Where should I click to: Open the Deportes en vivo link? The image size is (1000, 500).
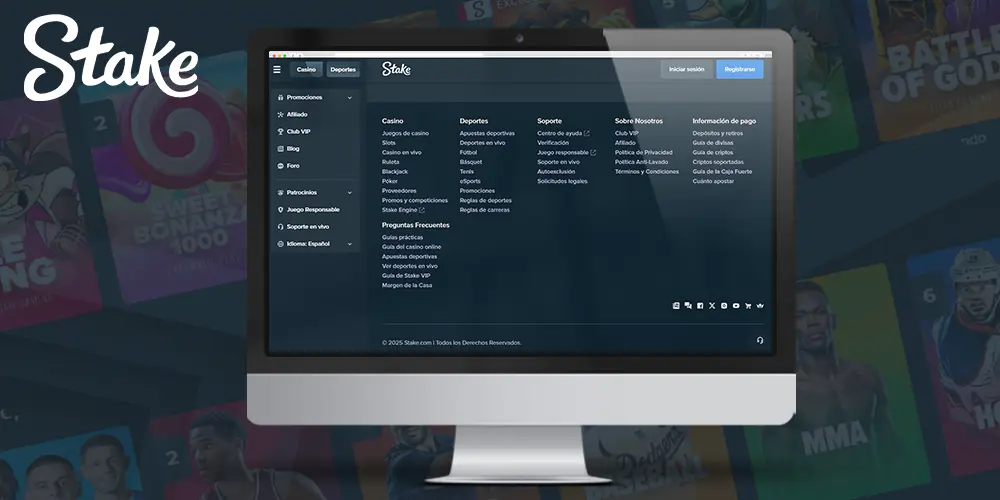(x=483, y=143)
